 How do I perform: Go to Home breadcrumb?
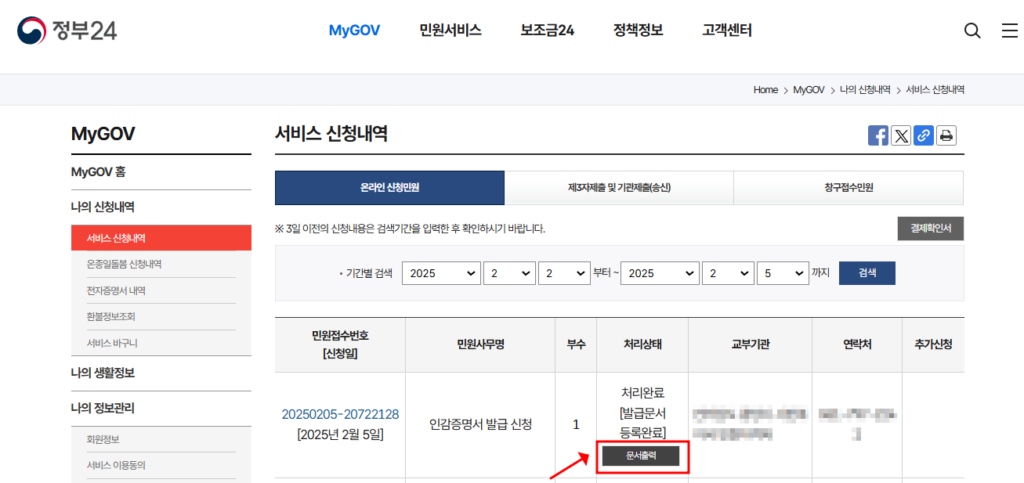[x=765, y=90]
